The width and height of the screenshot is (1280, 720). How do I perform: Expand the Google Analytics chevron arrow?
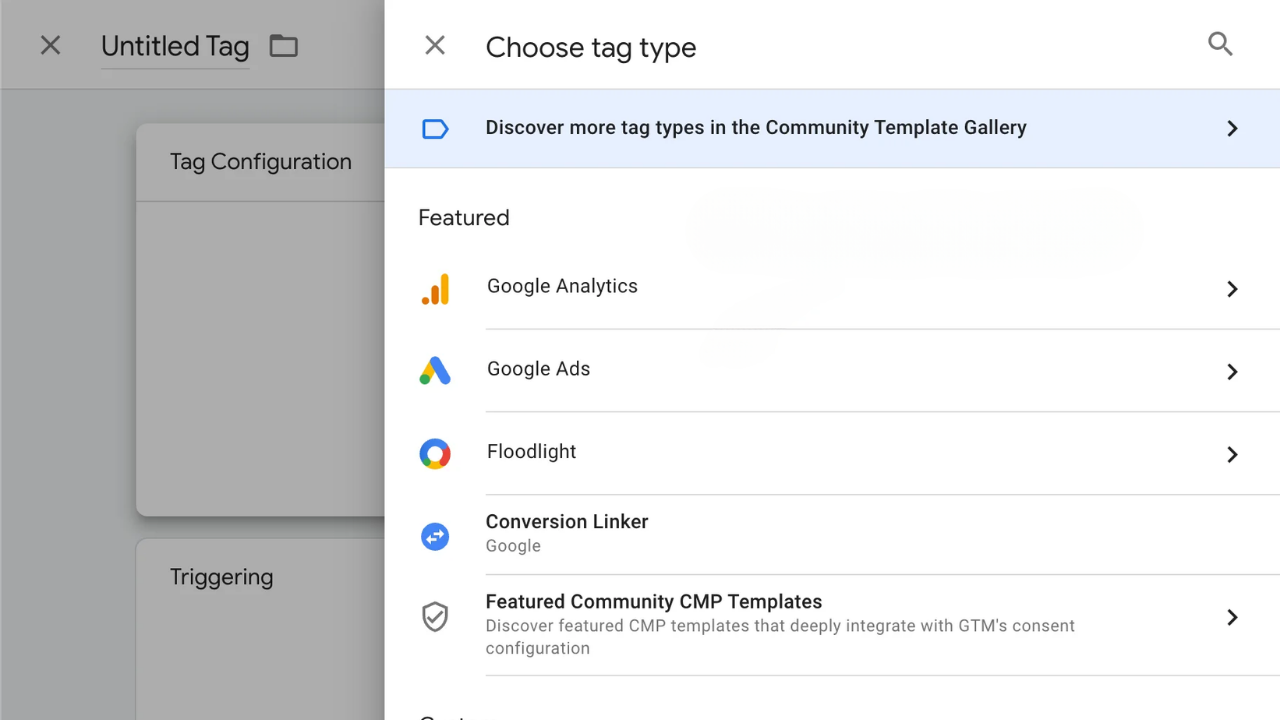(x=1232, y=289)
